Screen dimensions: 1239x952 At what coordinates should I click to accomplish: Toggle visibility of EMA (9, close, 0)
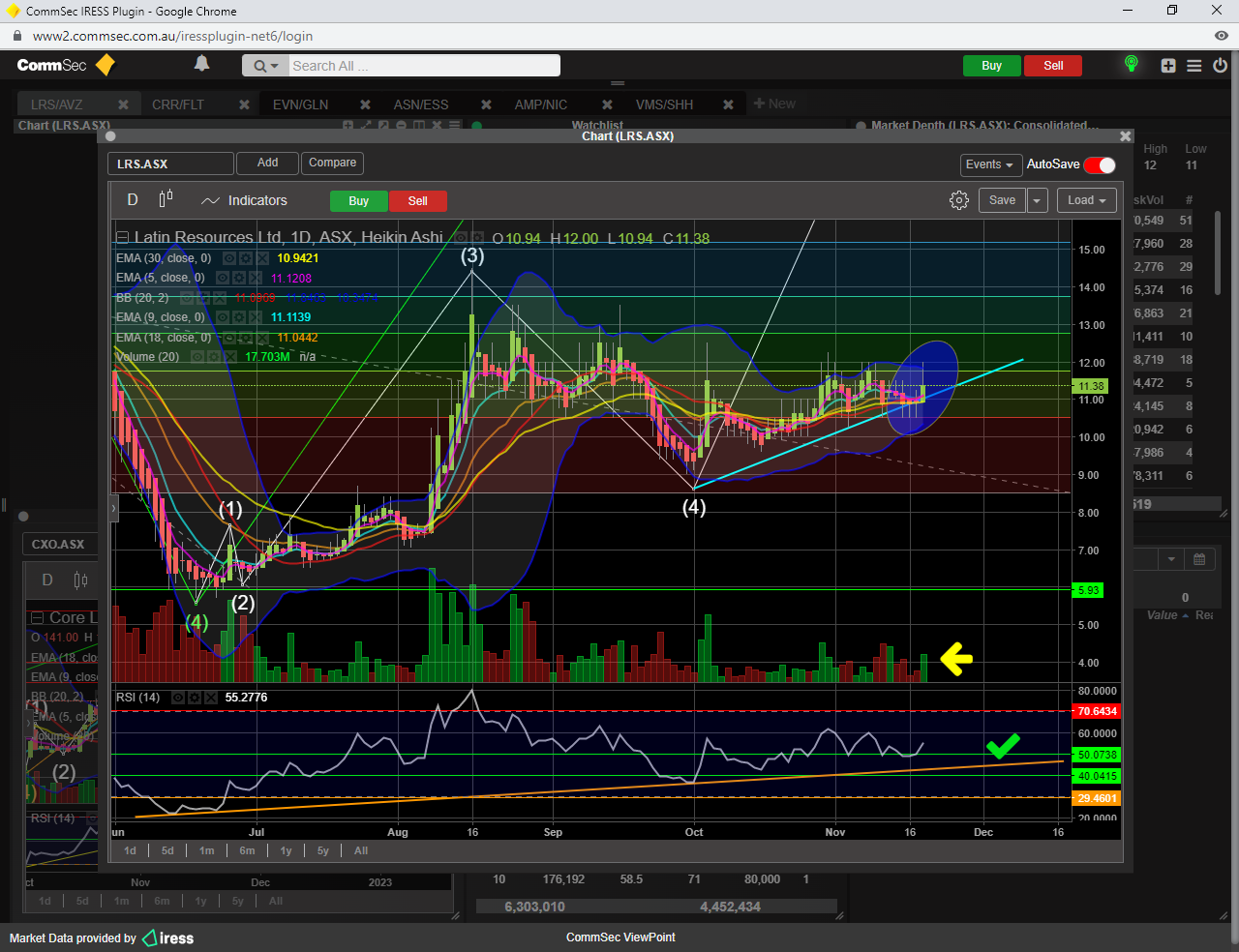click(223, 317)
